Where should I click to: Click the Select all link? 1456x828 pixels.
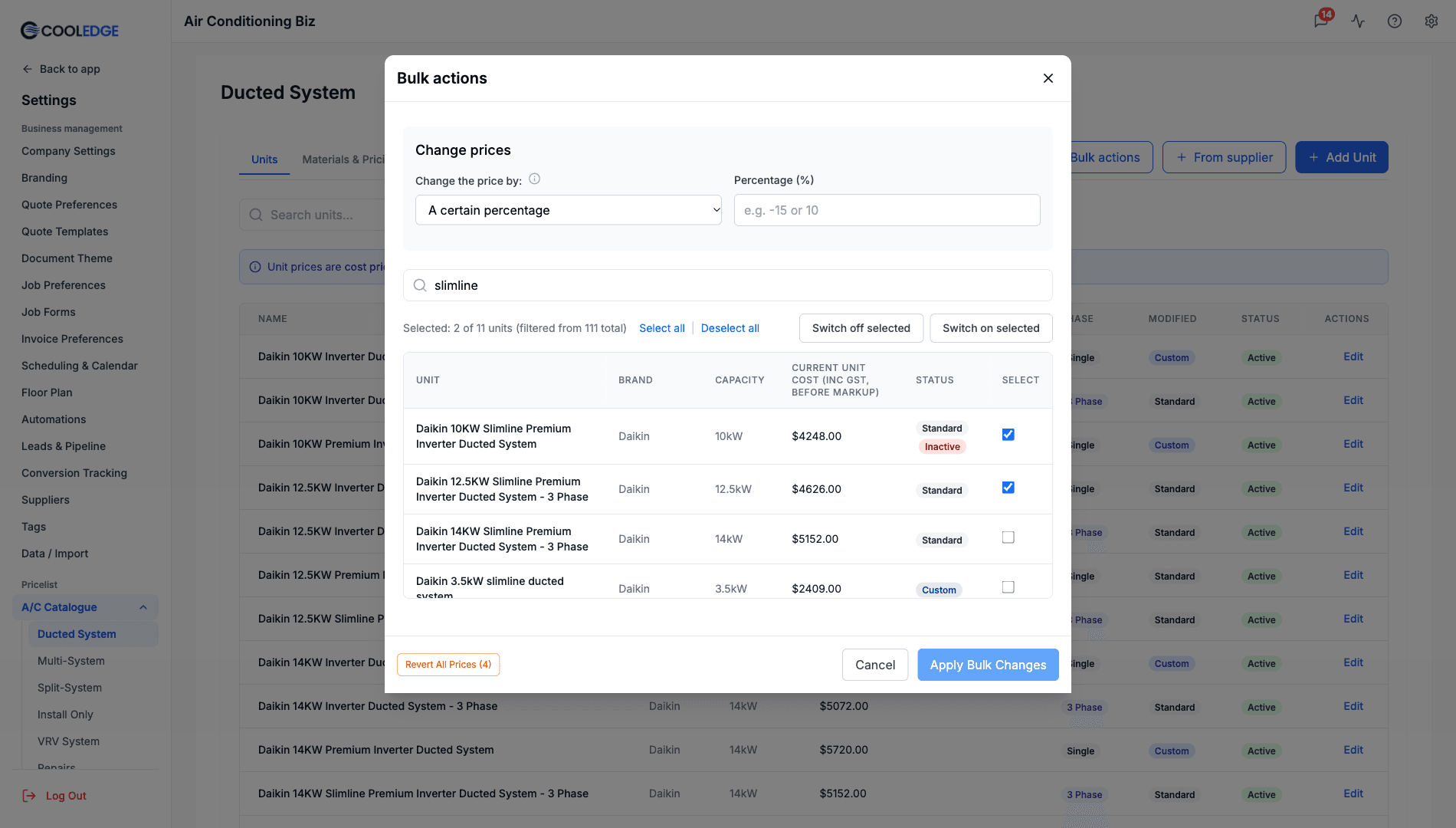[662, 328]
